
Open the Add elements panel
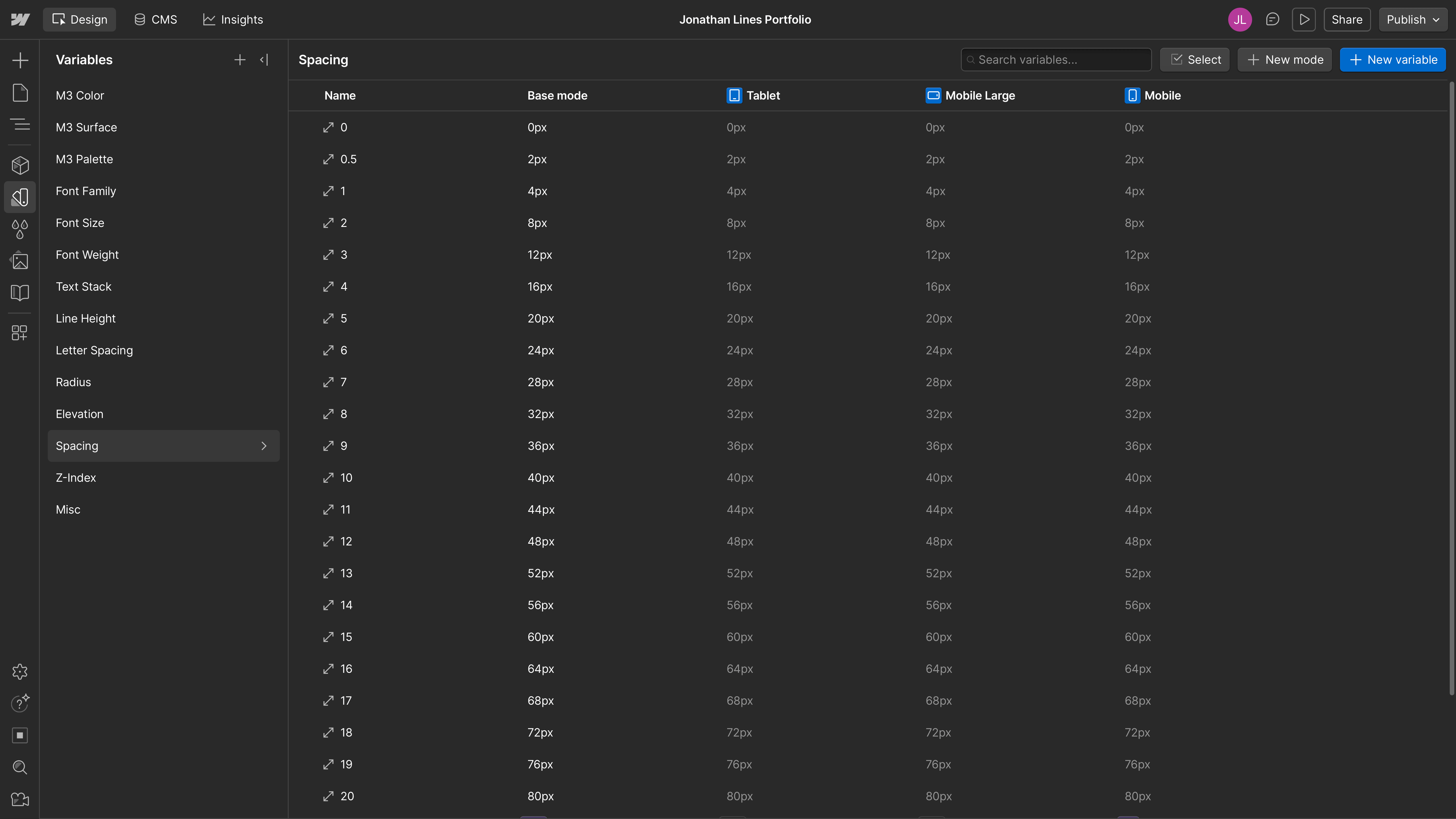click(x=20, y=61)
